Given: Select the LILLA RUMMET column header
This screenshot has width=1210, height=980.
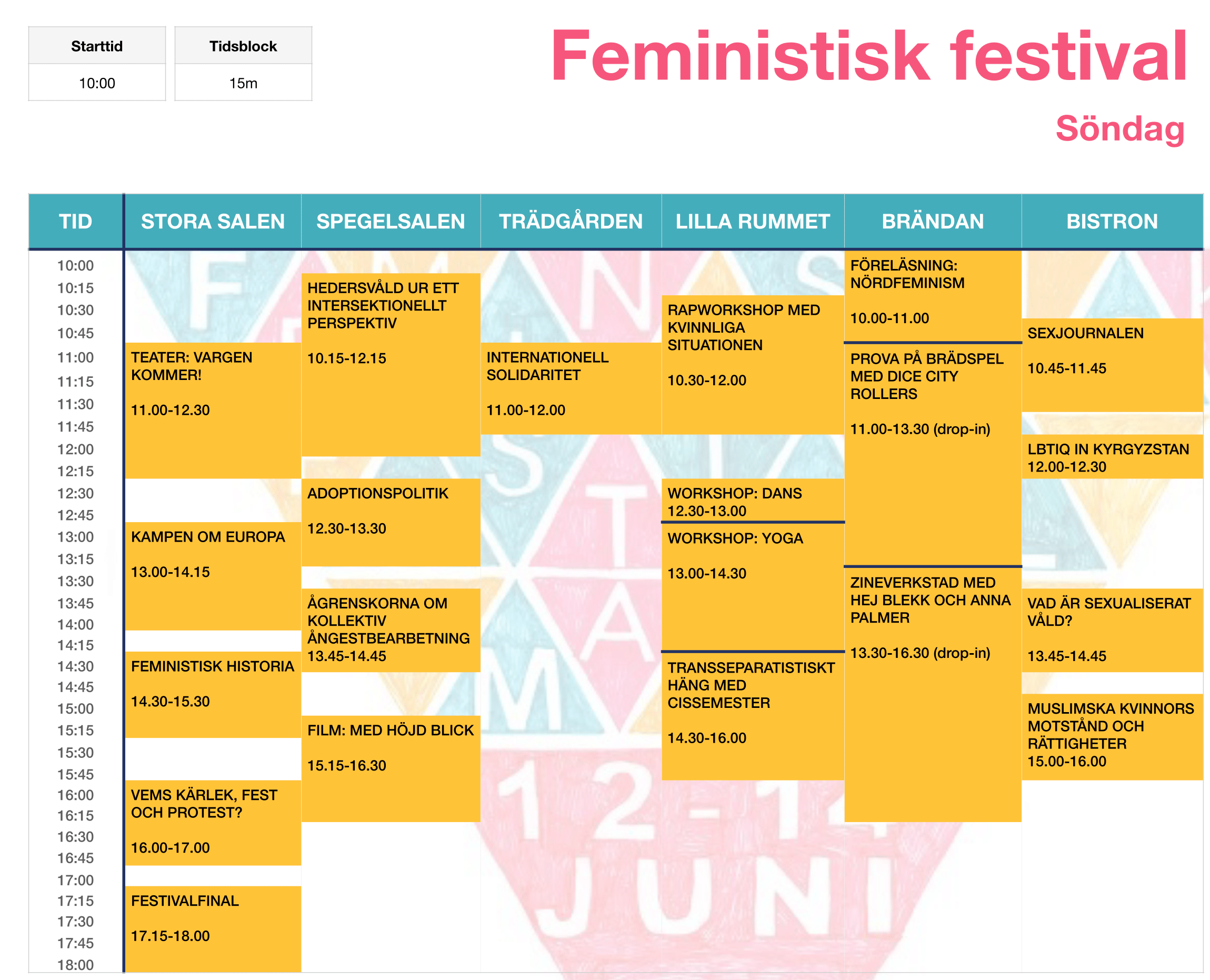Looking at the screenshot, I should click(752, 221).
